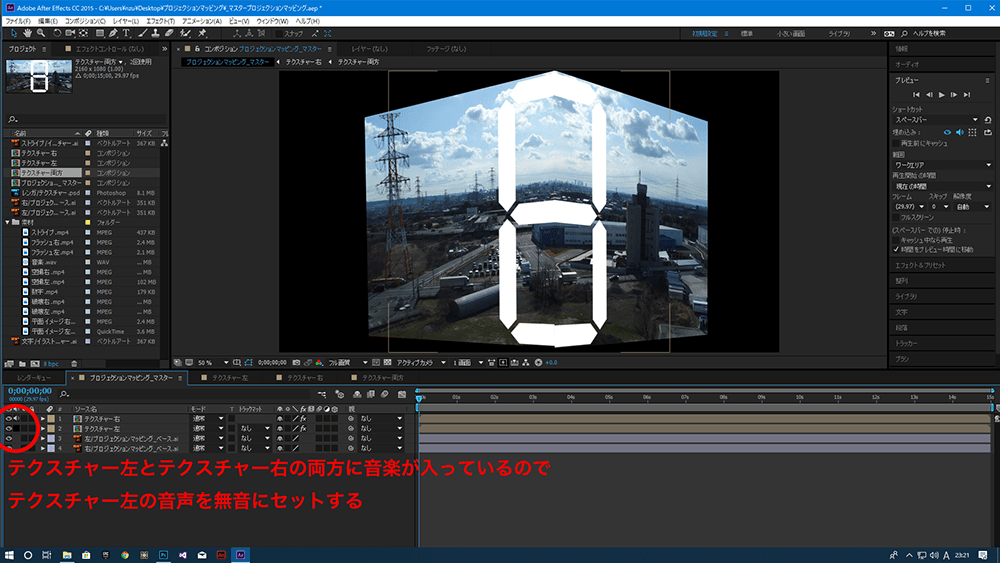Enable the フルスクリーン checkbox

pos(897,217)
